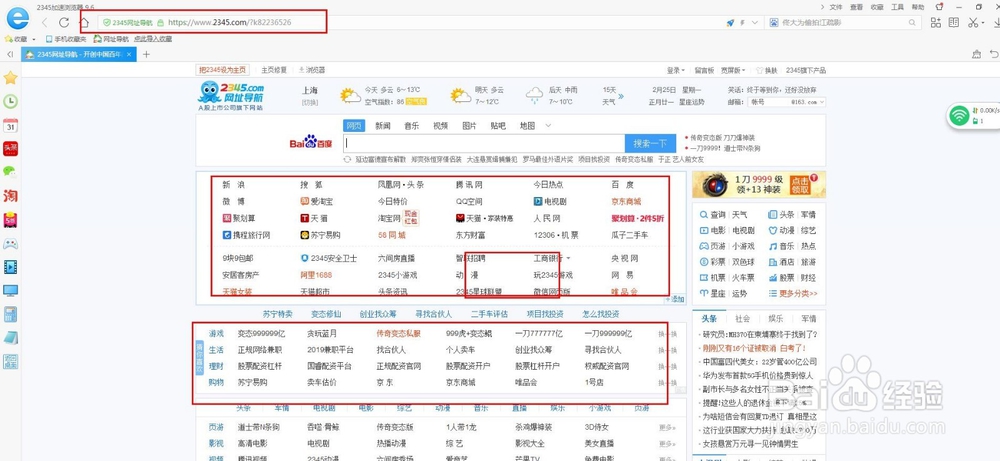
Task: Click the 点击领取 ad button
Action: [799, 185]
